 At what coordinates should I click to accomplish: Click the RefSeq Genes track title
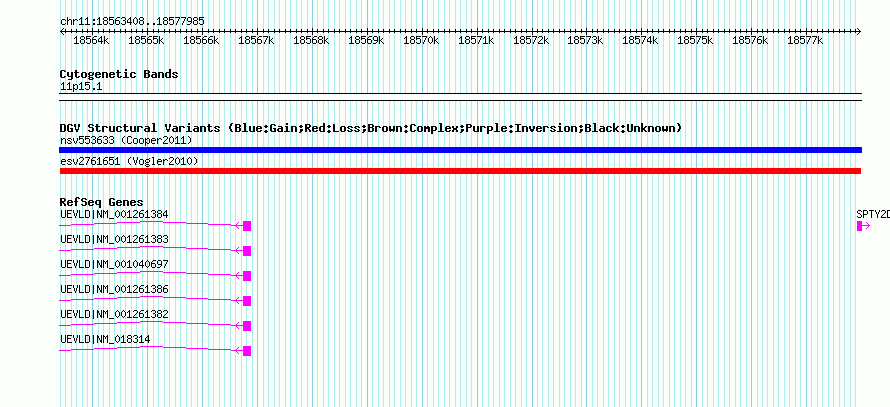click(102, 202)
